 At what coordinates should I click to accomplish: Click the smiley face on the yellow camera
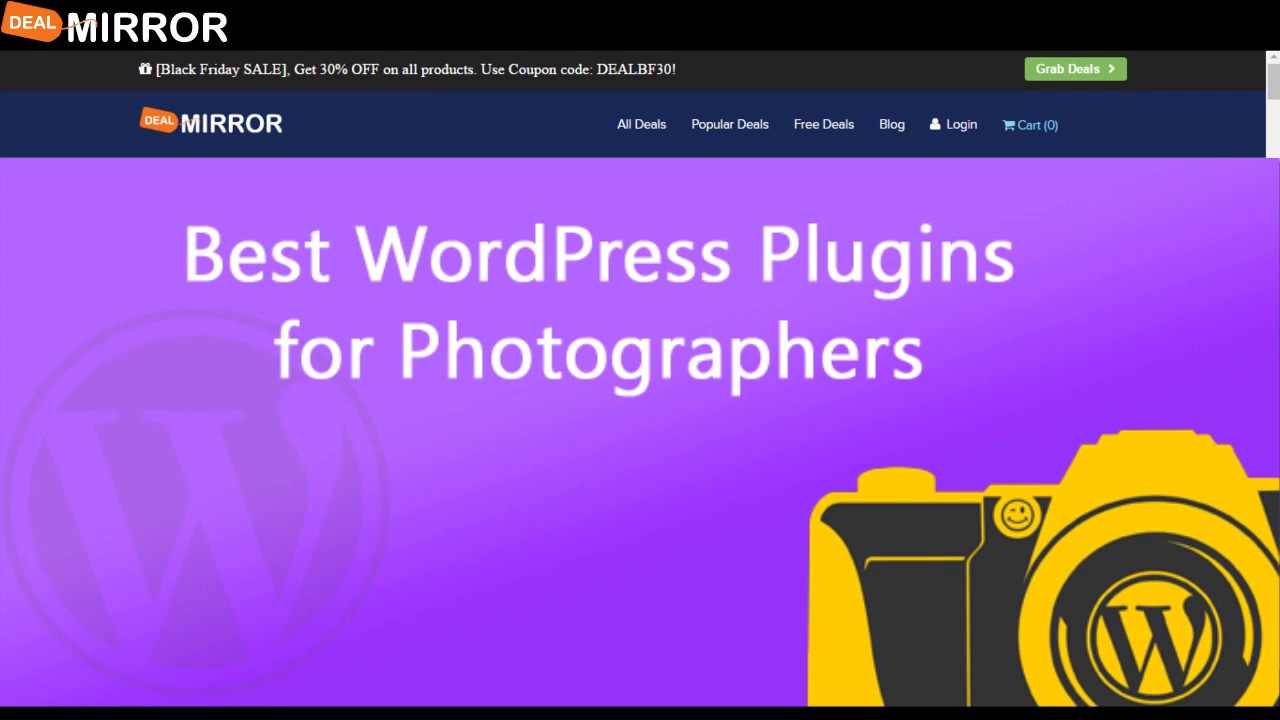click(x=1018, y=516)
